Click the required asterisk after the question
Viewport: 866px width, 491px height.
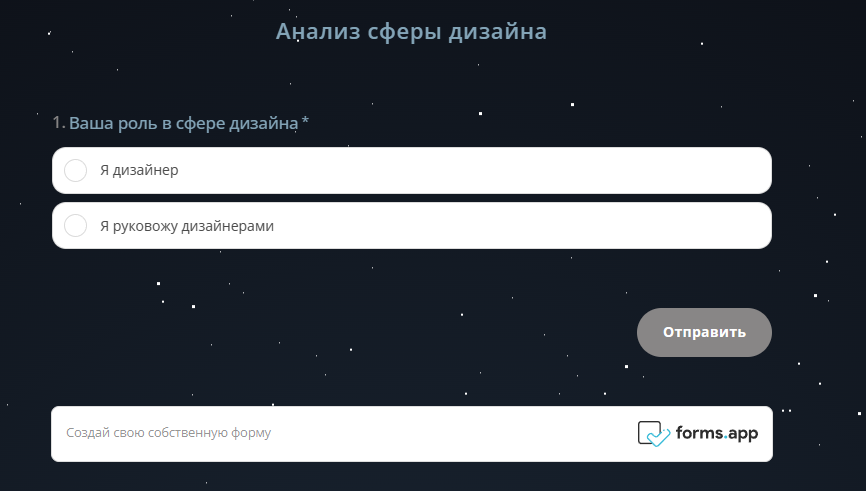[x=306, y=122]
